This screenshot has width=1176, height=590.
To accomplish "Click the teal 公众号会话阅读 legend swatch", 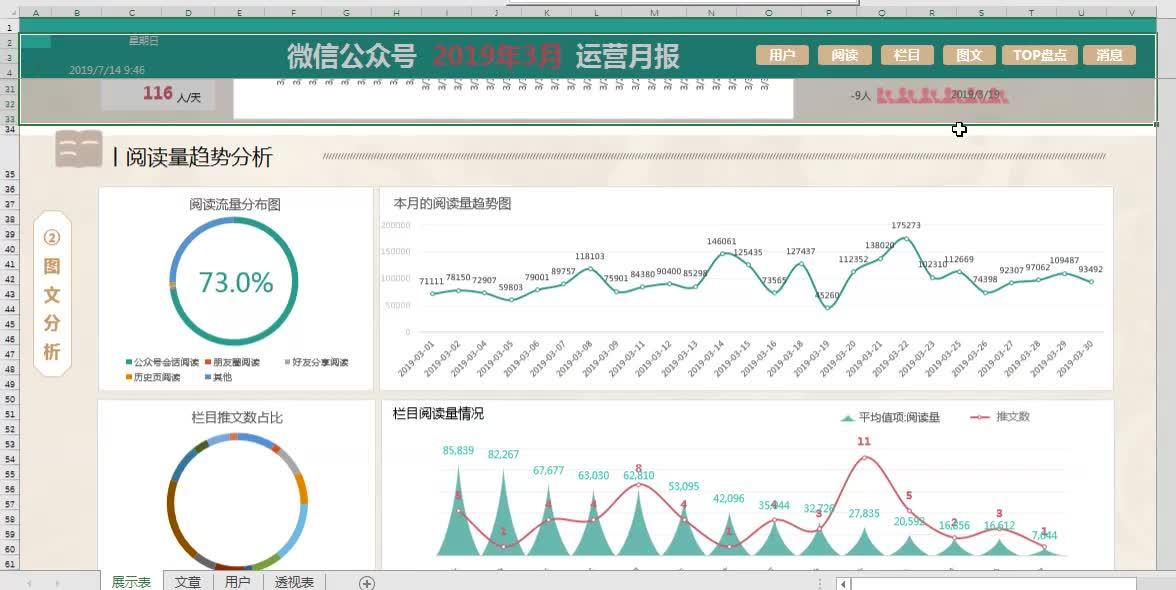I will (x=129, y=361).
